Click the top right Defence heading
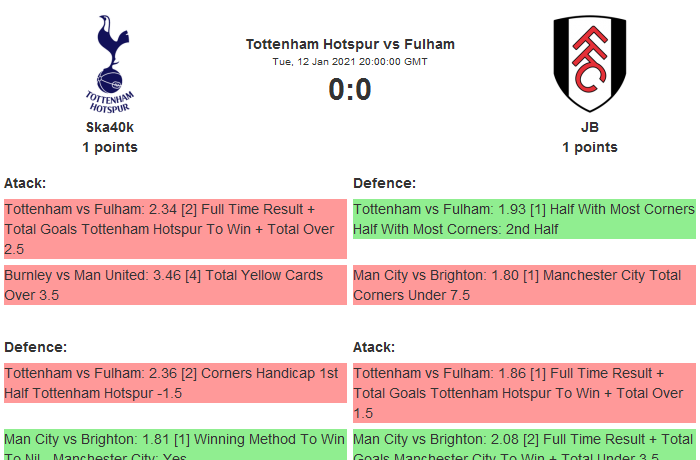700x460 pixels. (x=384, y=183)
